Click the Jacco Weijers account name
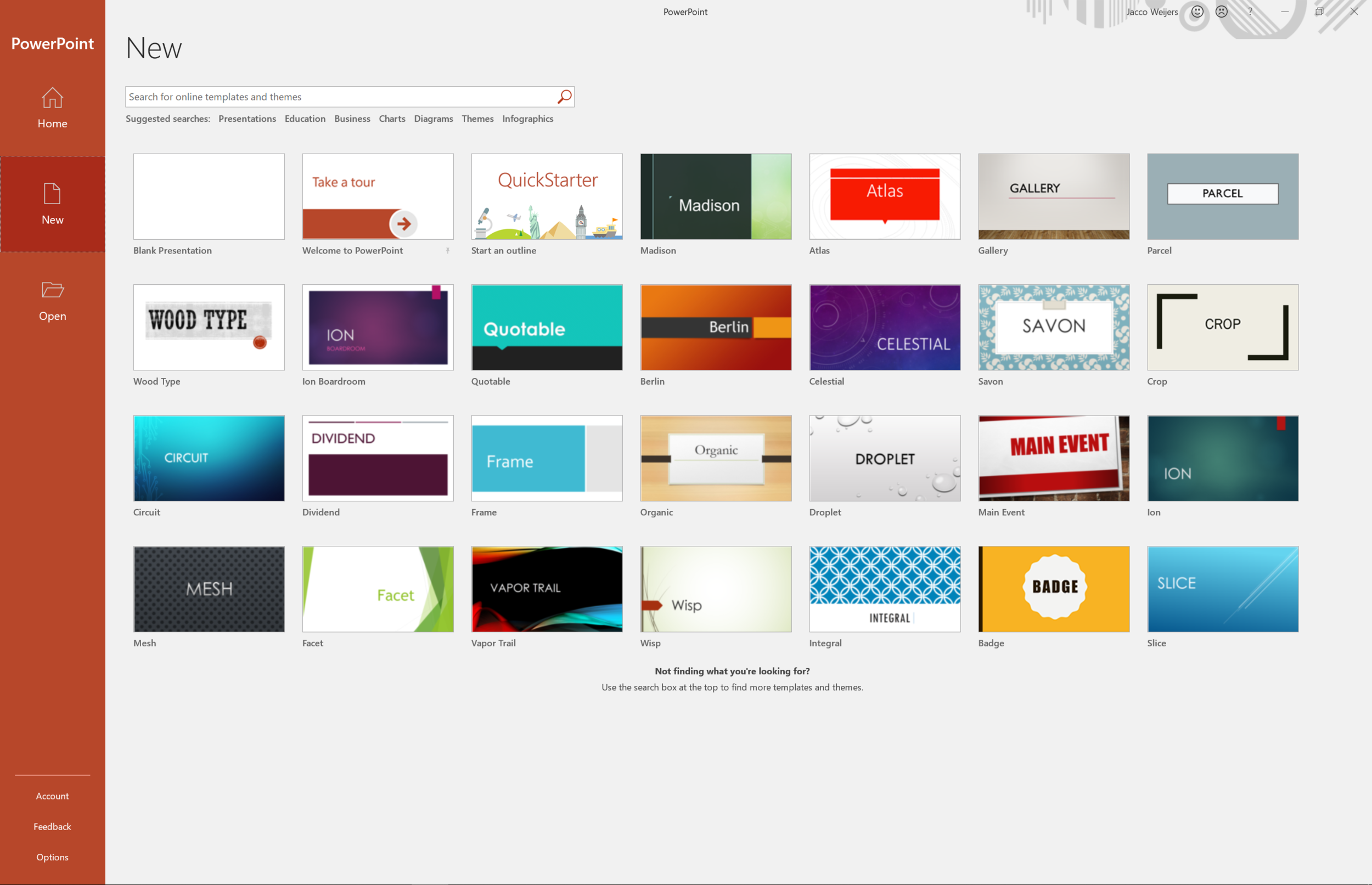The image size is (1372, 885). pyautogui.click(x=1152, y=12)
